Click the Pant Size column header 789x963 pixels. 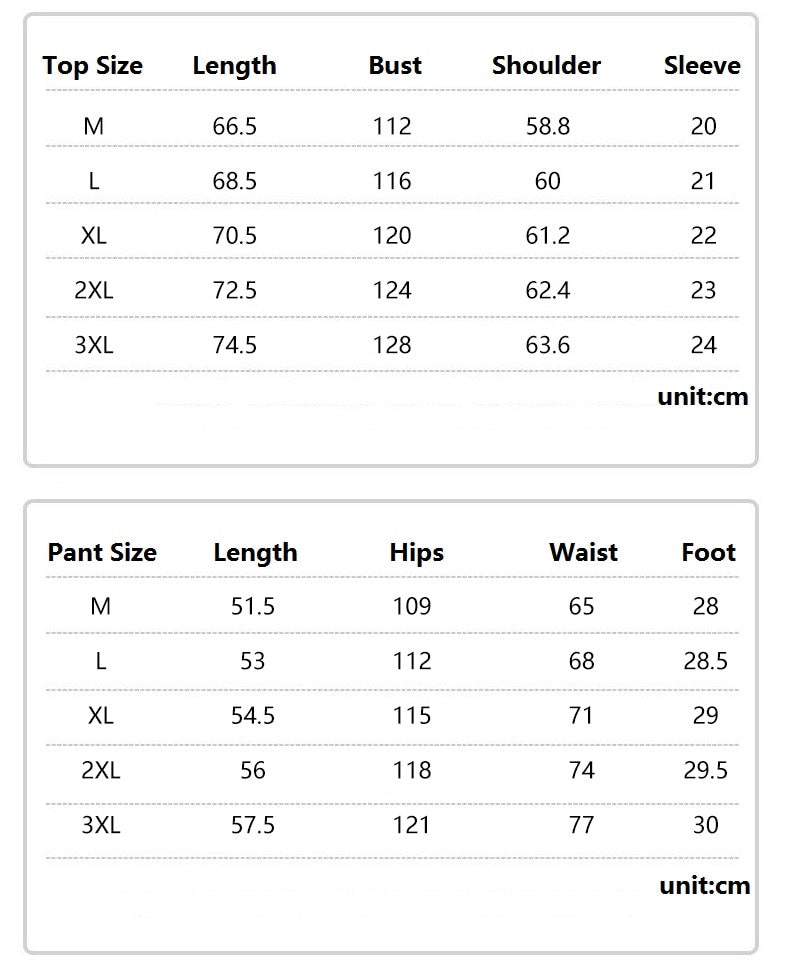pyautogui.click(x=102, y=553)
